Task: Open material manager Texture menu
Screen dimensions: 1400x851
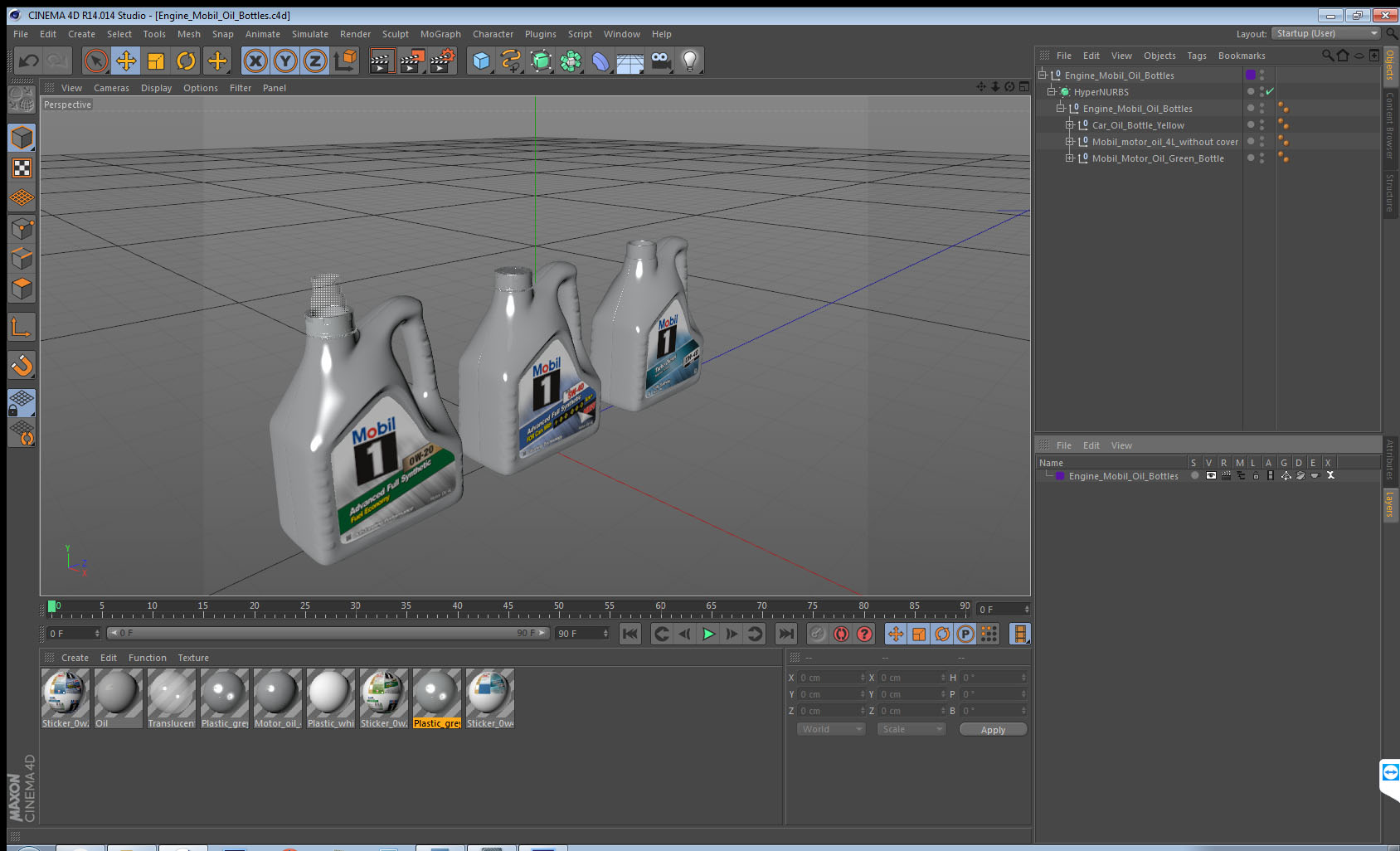Action: point(193,658)
